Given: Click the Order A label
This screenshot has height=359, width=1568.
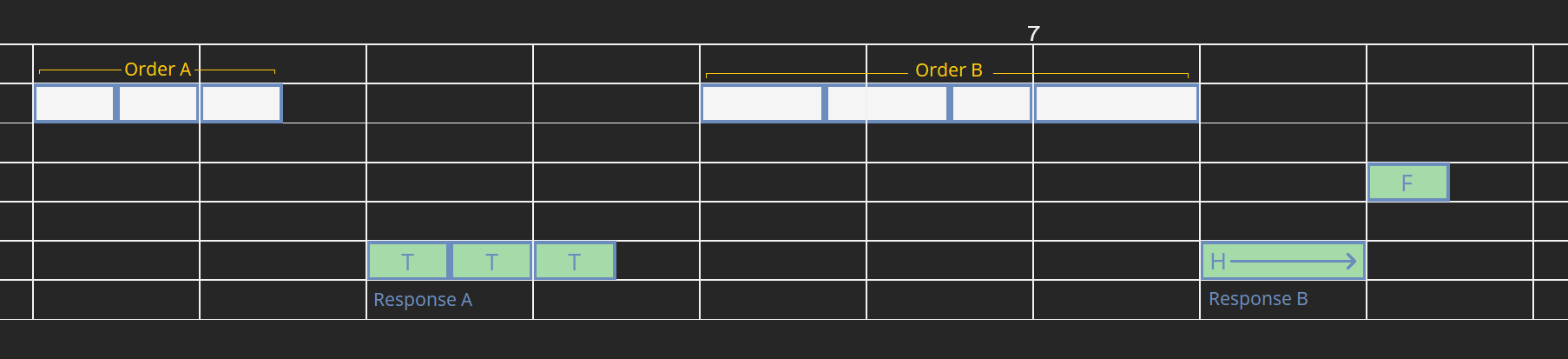Looking at the screenshot, I should (157, 70).
